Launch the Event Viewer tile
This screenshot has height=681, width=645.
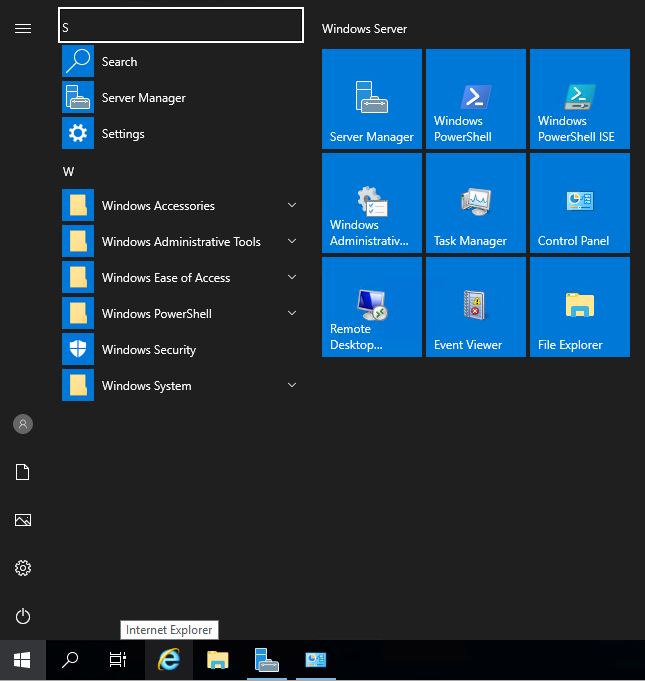476,307
